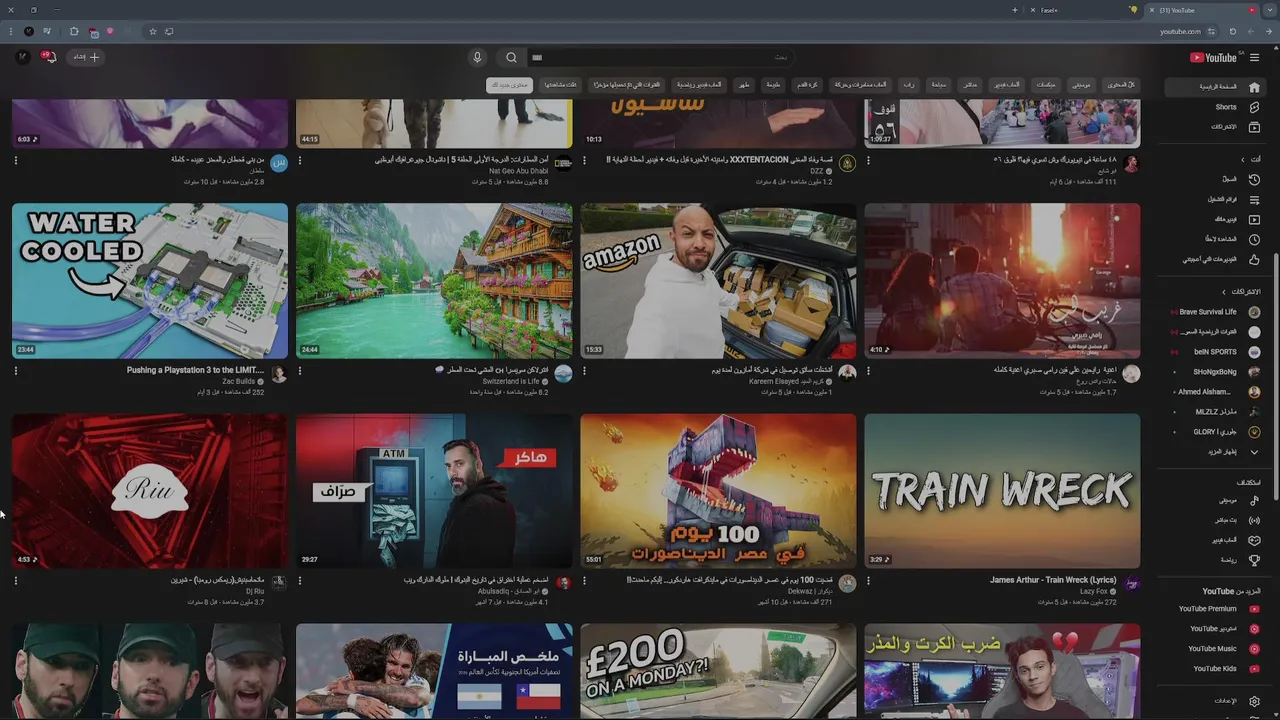Image resolution: width=1280 pixels, height=720 pixels.
Task: Open options for Kareem Elsayed Amazon video
Action: (x=584, y=370)
